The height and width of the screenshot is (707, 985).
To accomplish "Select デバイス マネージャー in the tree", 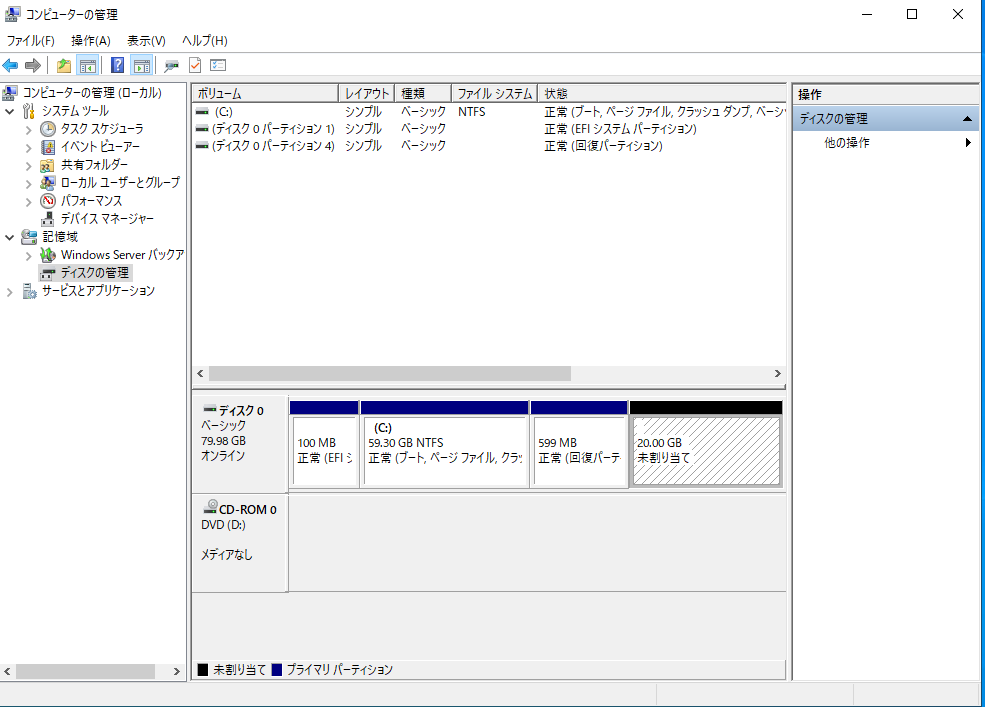I will 107,219.
